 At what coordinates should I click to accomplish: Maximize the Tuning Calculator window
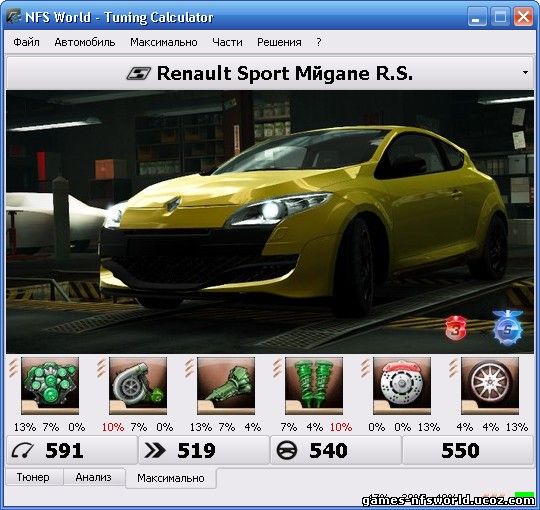click(x=500, y=17)
